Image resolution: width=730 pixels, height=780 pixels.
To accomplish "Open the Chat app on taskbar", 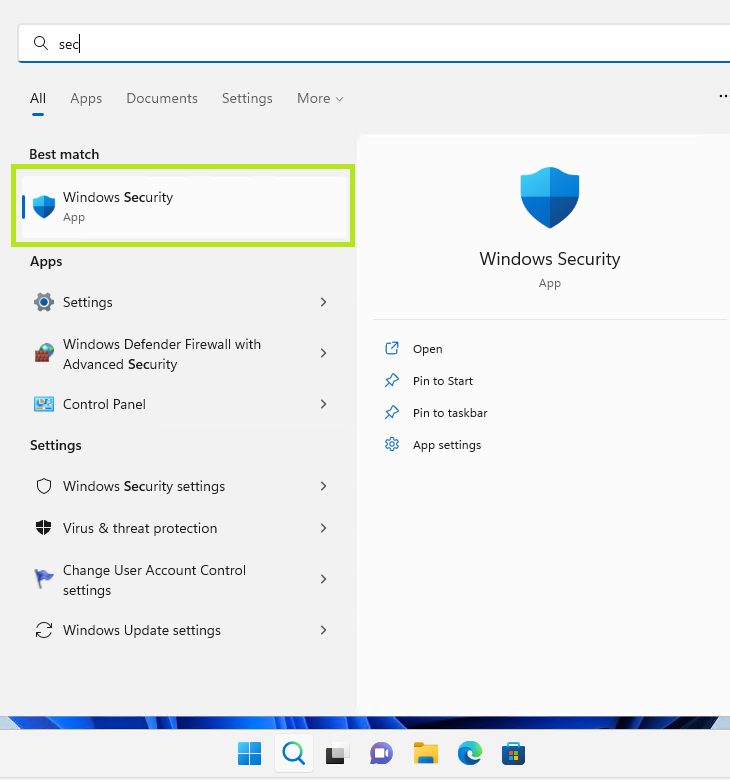I will point(381,754).
